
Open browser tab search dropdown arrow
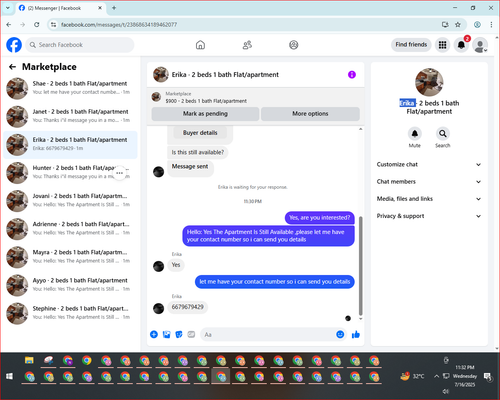(8, 8)
